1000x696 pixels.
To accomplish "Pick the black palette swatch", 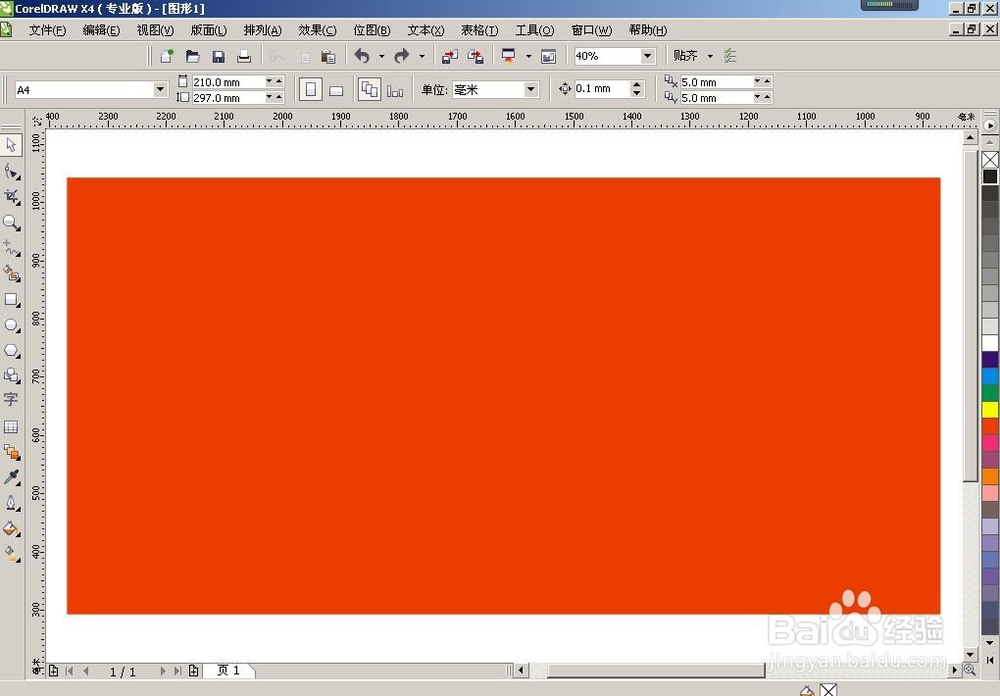I will tap(990, 177).
